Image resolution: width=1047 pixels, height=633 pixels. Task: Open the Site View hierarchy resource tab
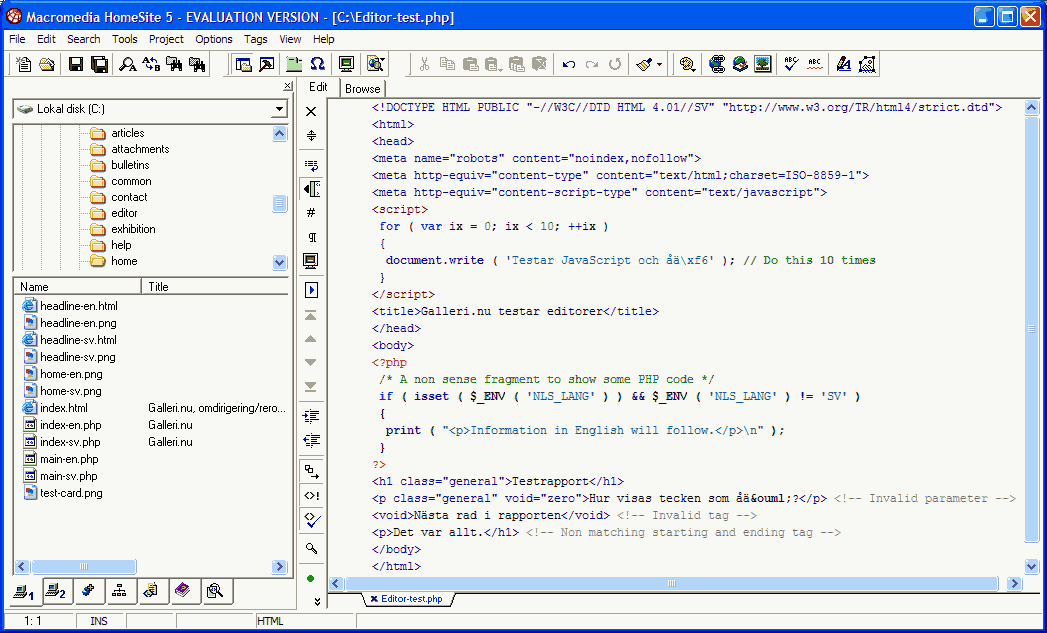[x=120, y=591]
